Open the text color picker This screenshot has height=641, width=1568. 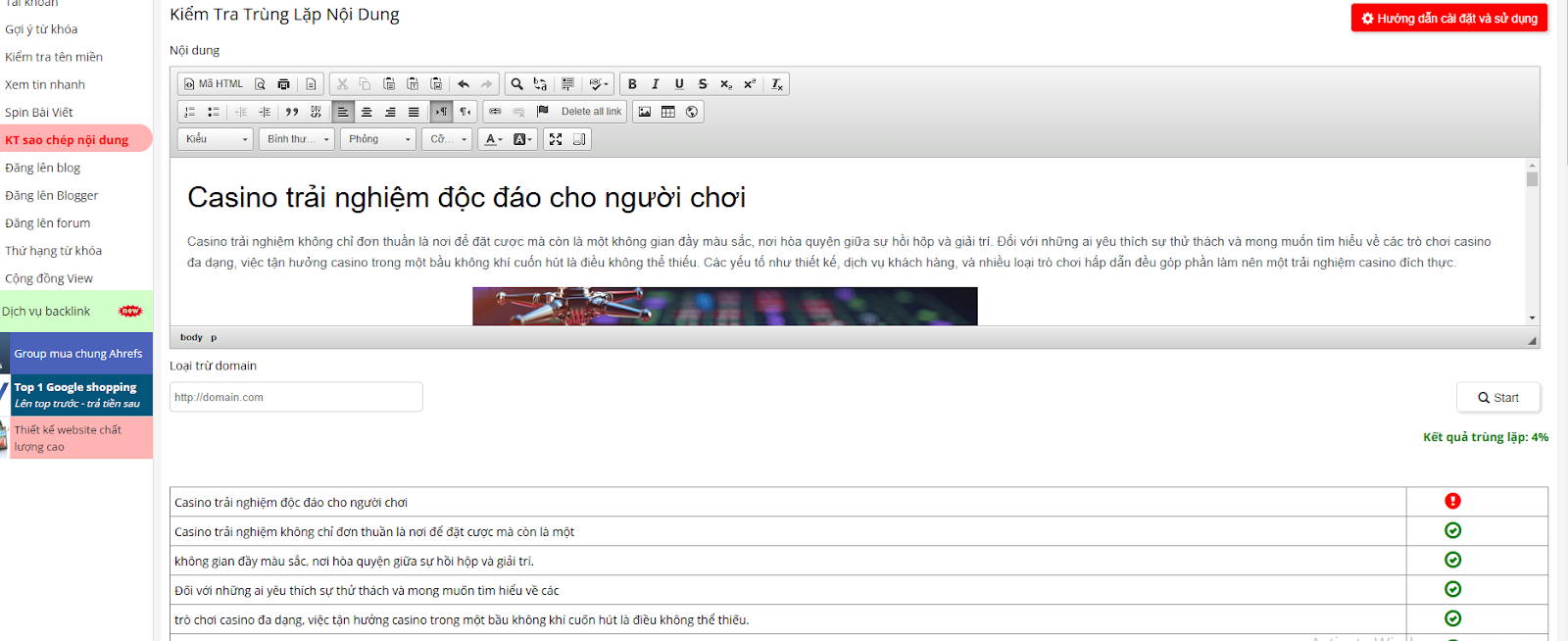pos(493,139)
